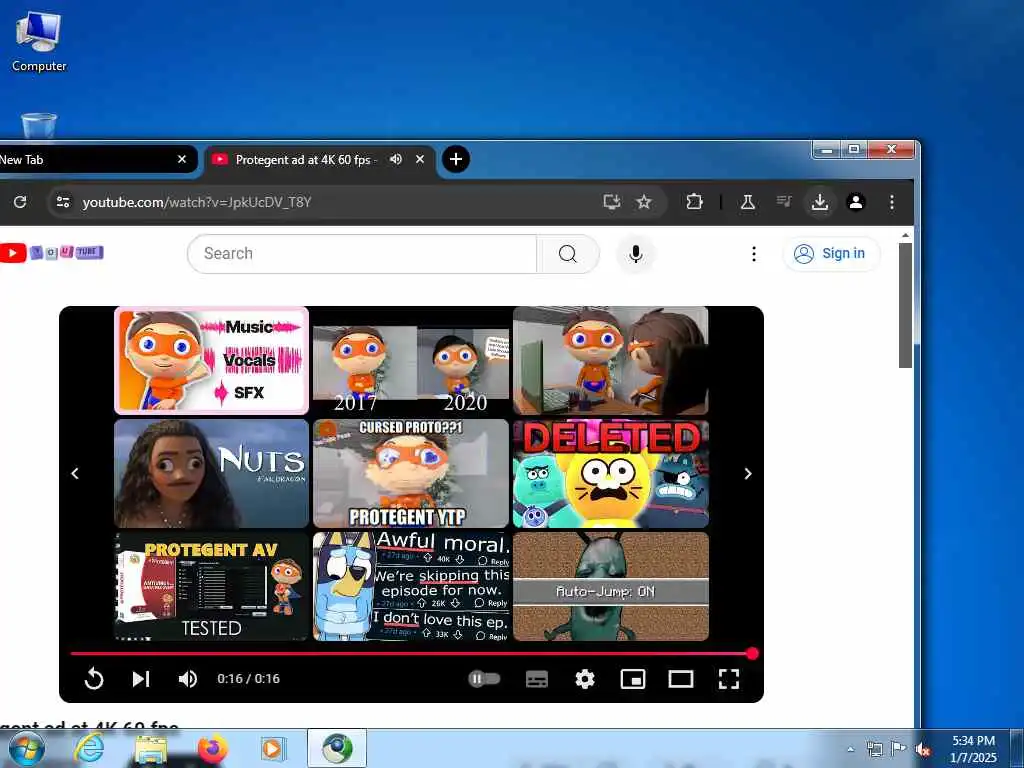Open the Cursed Proto Protegent YTP thumbnail
The width and height of the screenshot is (1024, 768).
[x=411, y=473]
